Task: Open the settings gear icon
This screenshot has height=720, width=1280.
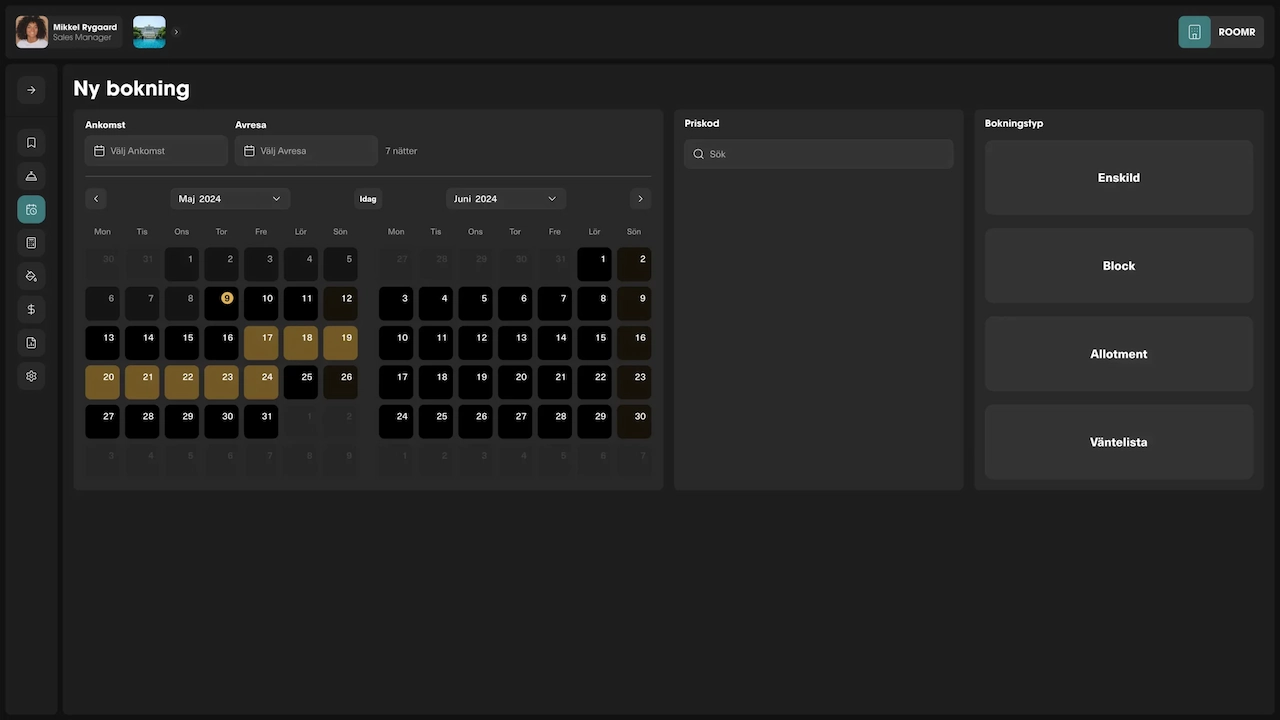Action: click(31, 376)
